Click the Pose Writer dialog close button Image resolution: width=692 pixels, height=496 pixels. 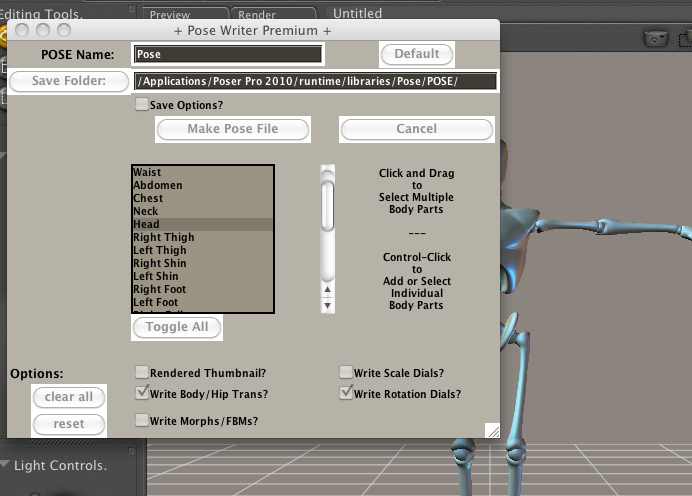[22, 30]
